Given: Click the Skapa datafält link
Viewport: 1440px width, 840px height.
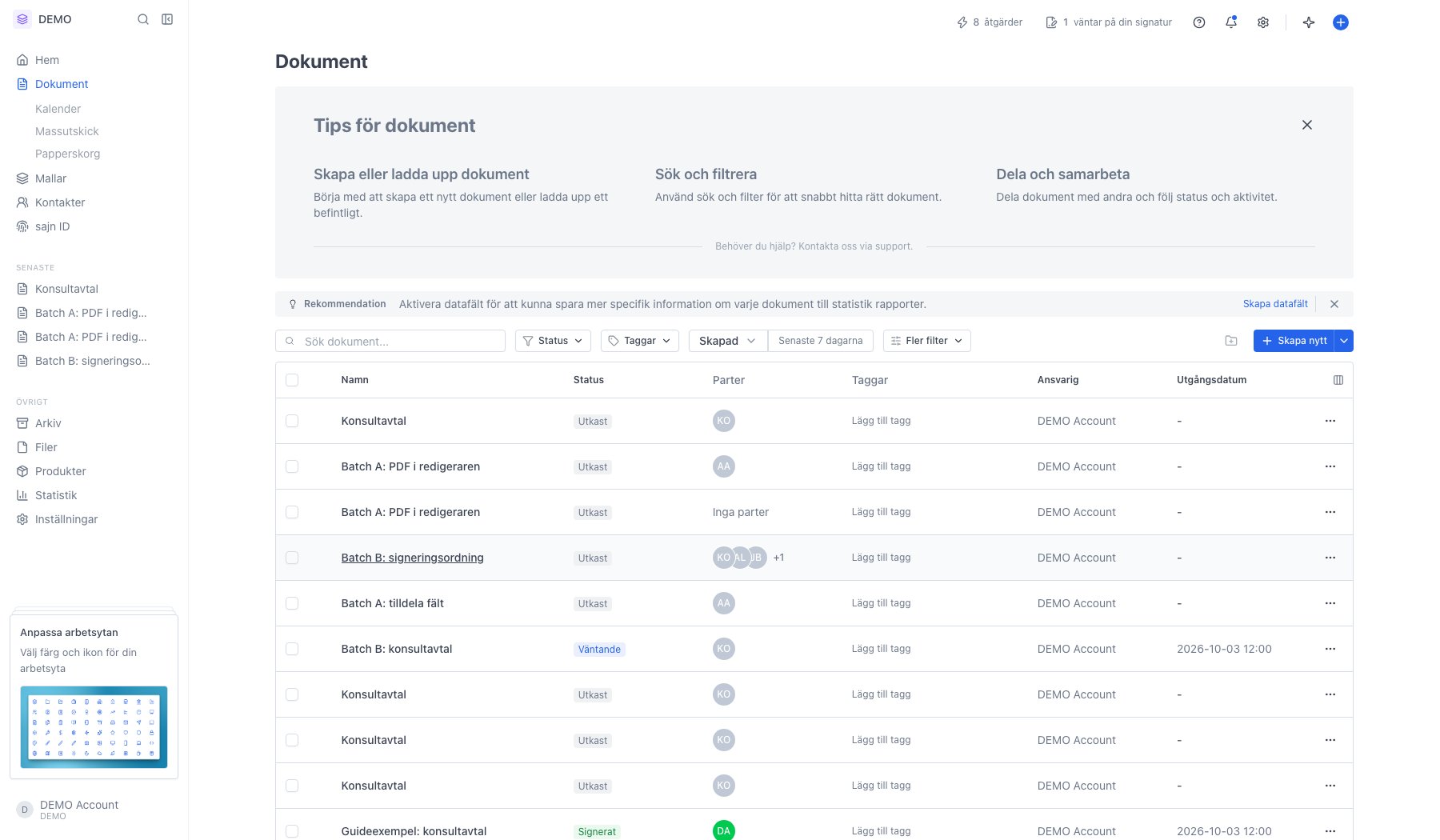Looking at the screenshot, I should tap(1275, 304).
